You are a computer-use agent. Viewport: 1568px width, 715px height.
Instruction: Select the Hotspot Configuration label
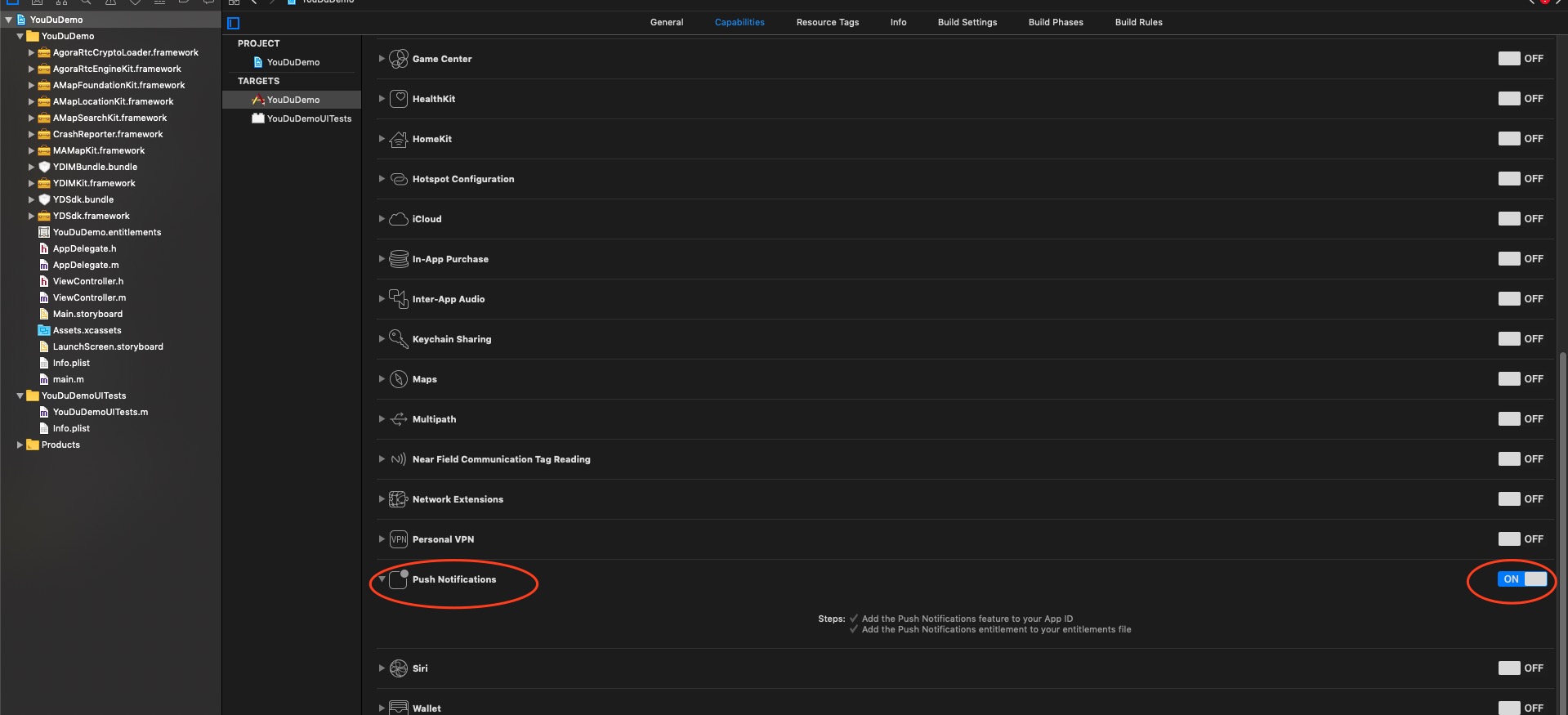pyautogui.click(x=463, y=179)
